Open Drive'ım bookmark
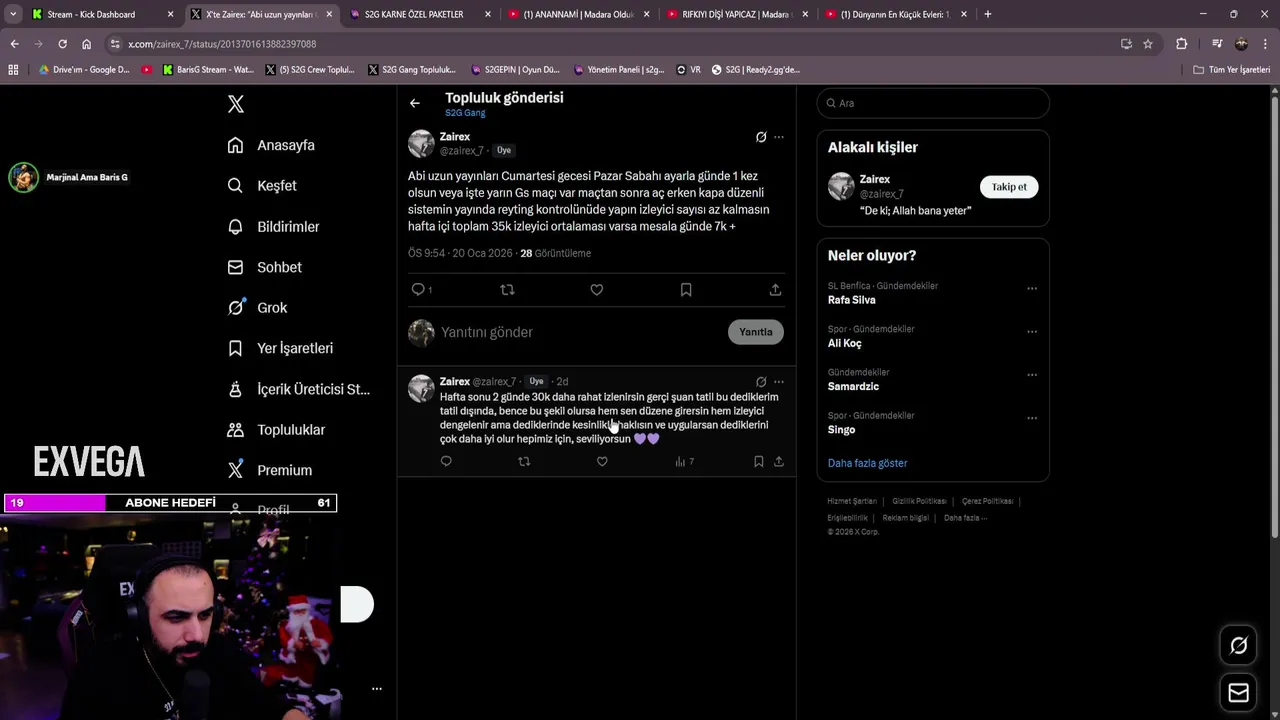The image size is (1280, 720). pos(83,70)
